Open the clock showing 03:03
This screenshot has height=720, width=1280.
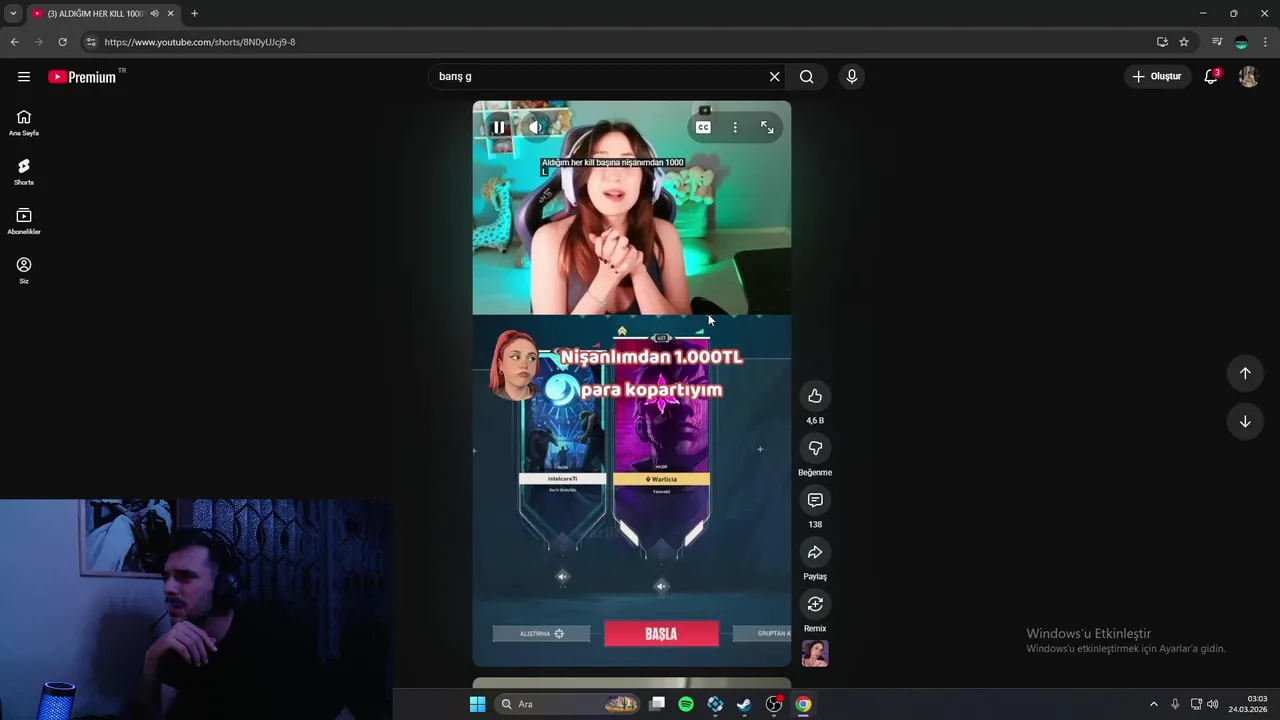(x=1249, y=704)
